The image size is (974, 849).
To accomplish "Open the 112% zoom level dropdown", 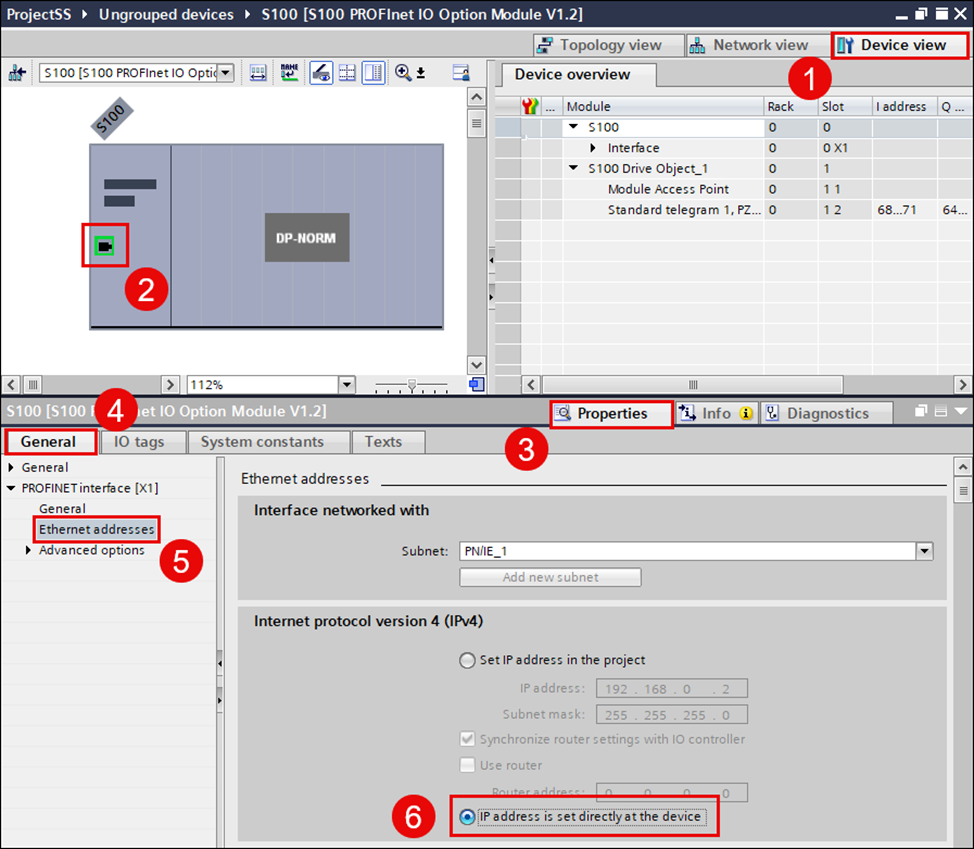I will (x=346, y=384).
